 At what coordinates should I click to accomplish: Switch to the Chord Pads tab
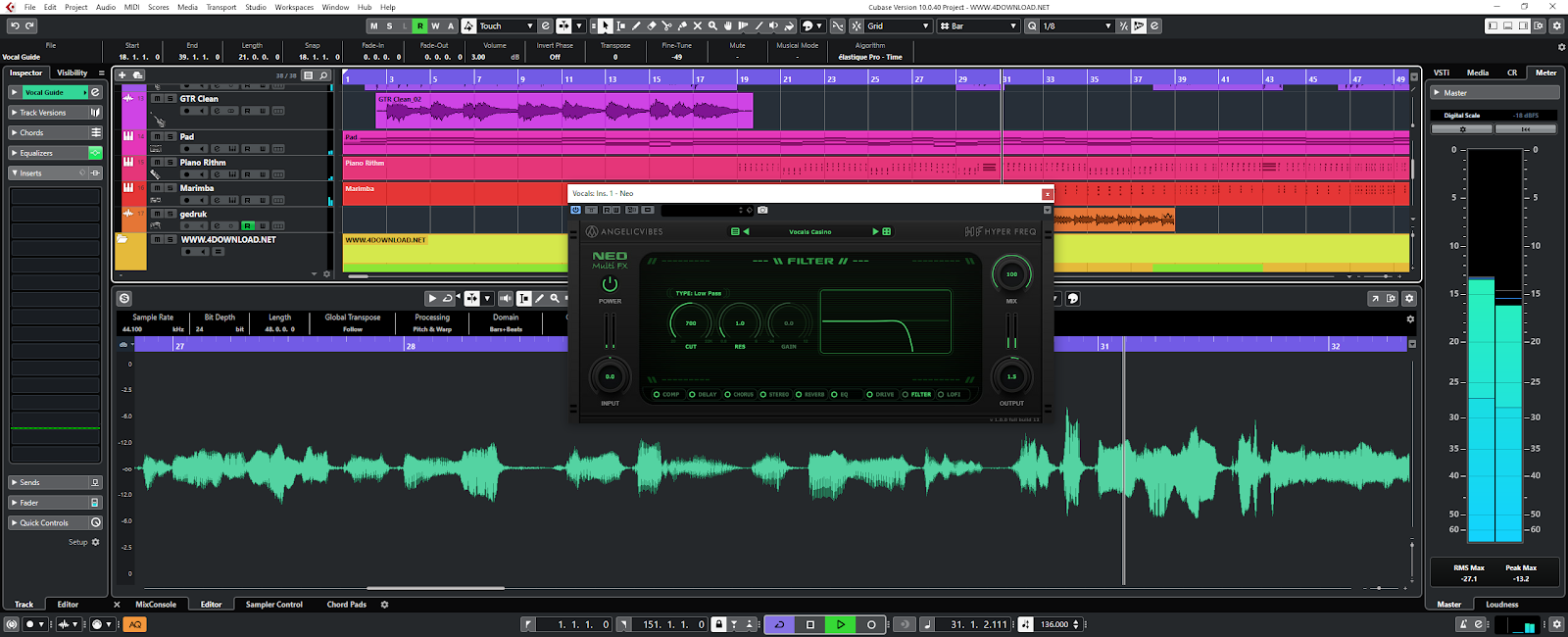click(x=347, y=605)
